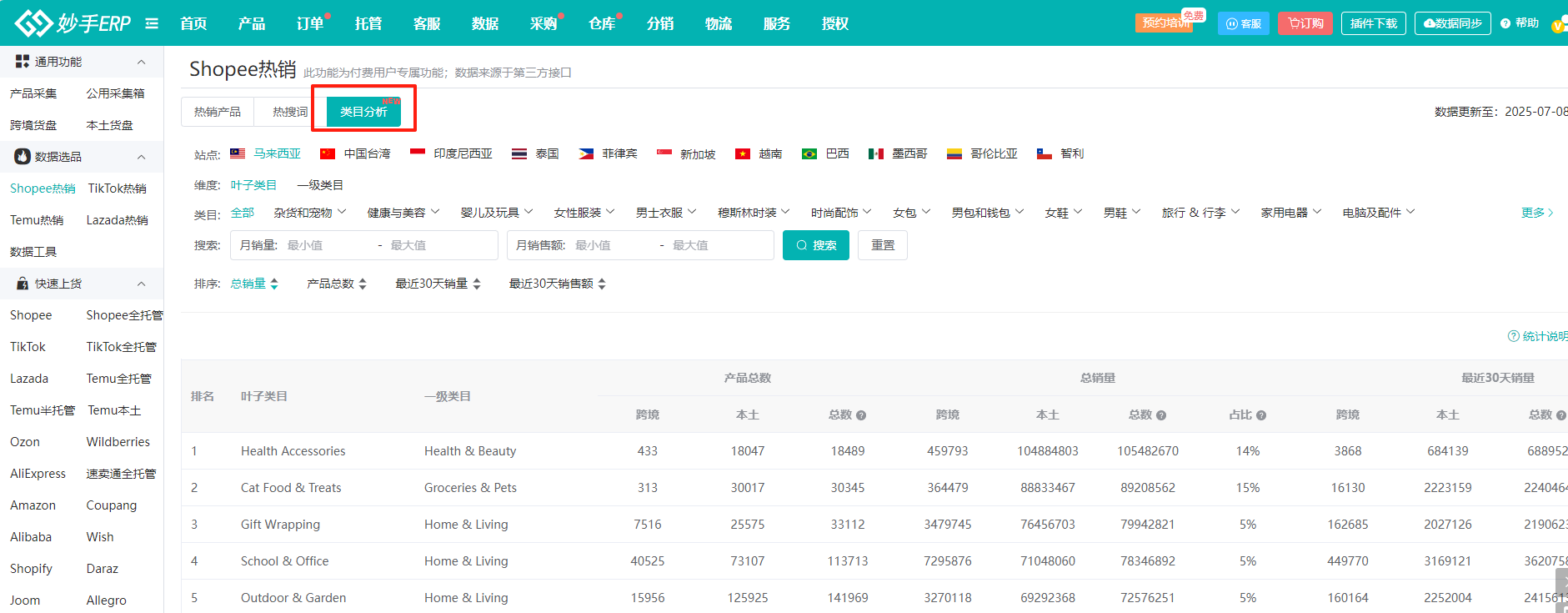Viewport: 1568px width, 613px height.
Task: Click the 帮助 question mark icon
Action: (x=1505, y=23)
